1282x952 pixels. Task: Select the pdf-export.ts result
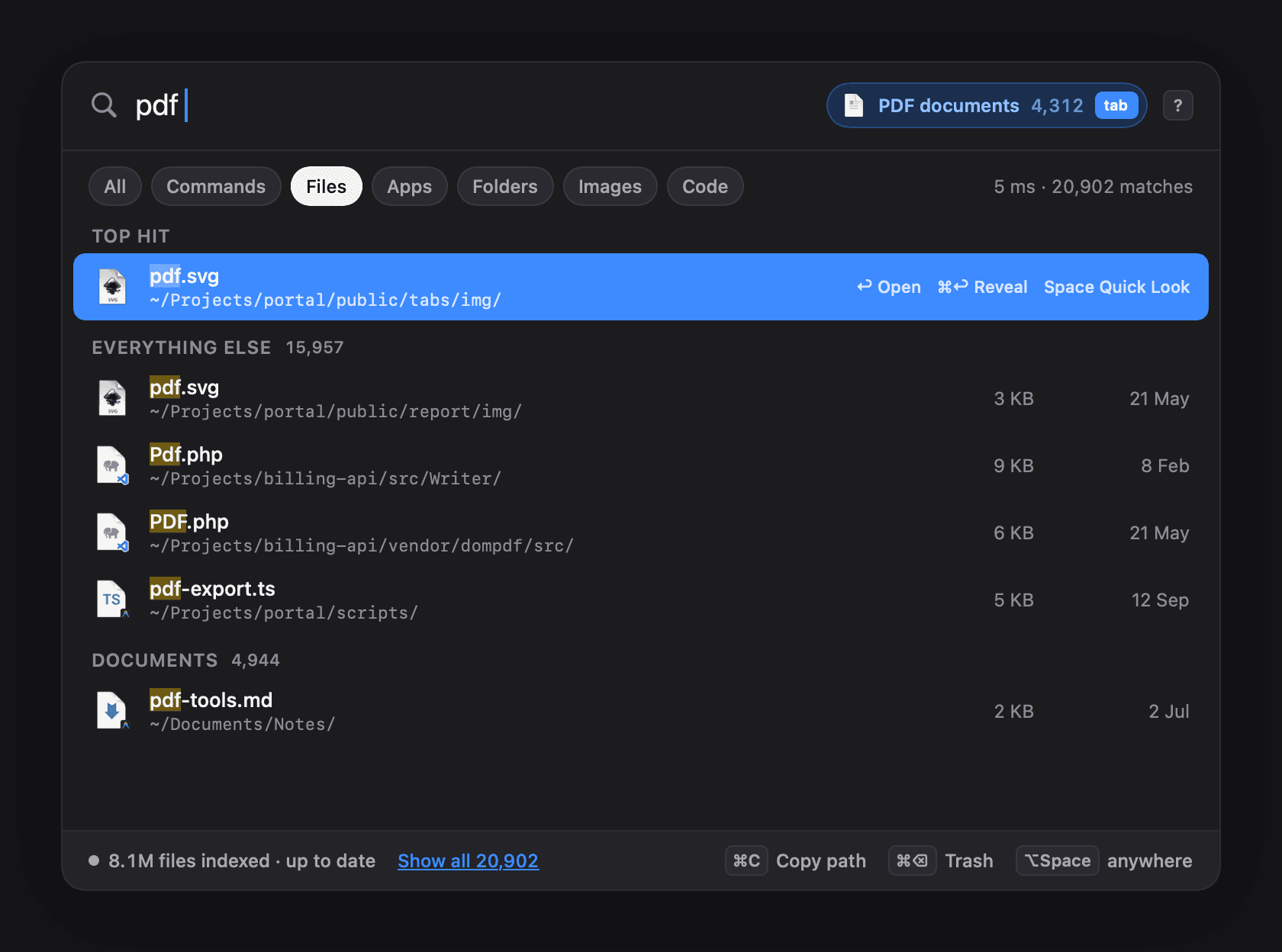point(641,600)
